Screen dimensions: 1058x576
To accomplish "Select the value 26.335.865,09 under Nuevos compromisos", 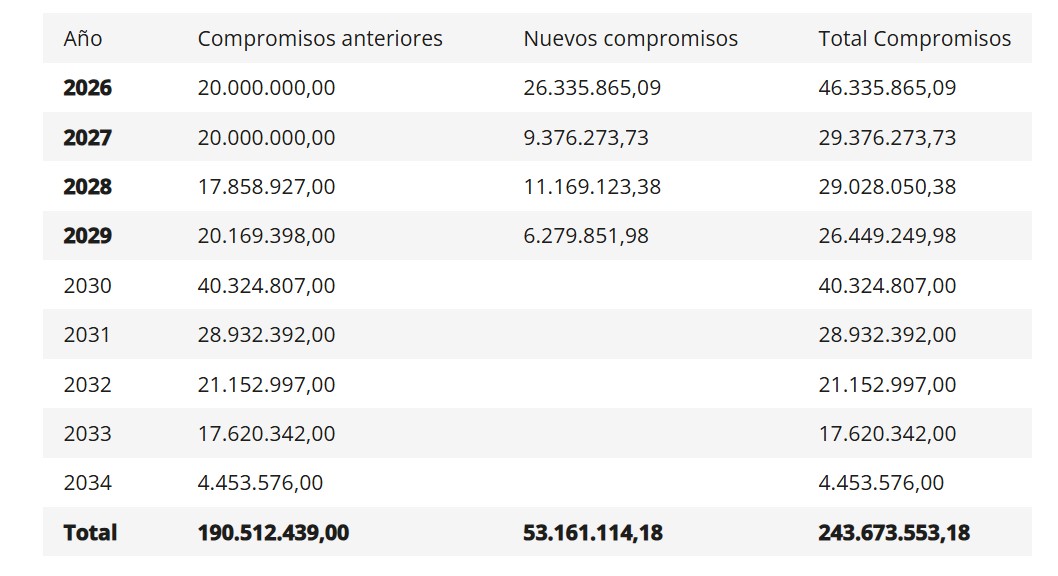I will point(592,88).
